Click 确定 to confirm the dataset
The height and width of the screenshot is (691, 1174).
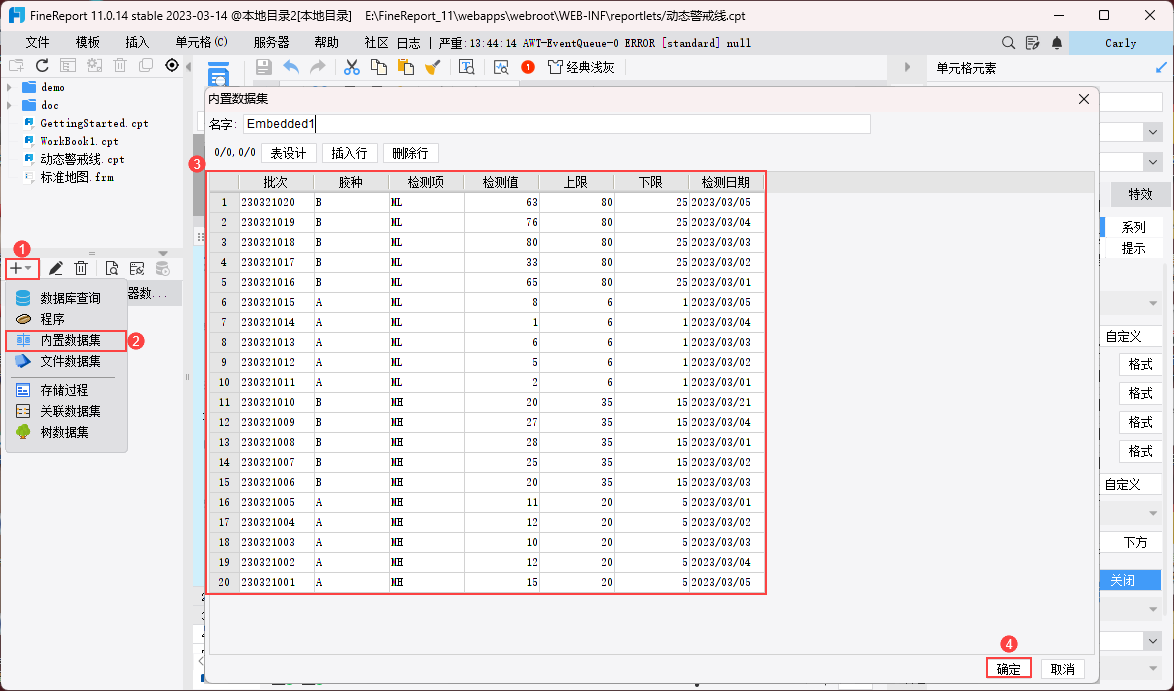[x=1009, y=669]
